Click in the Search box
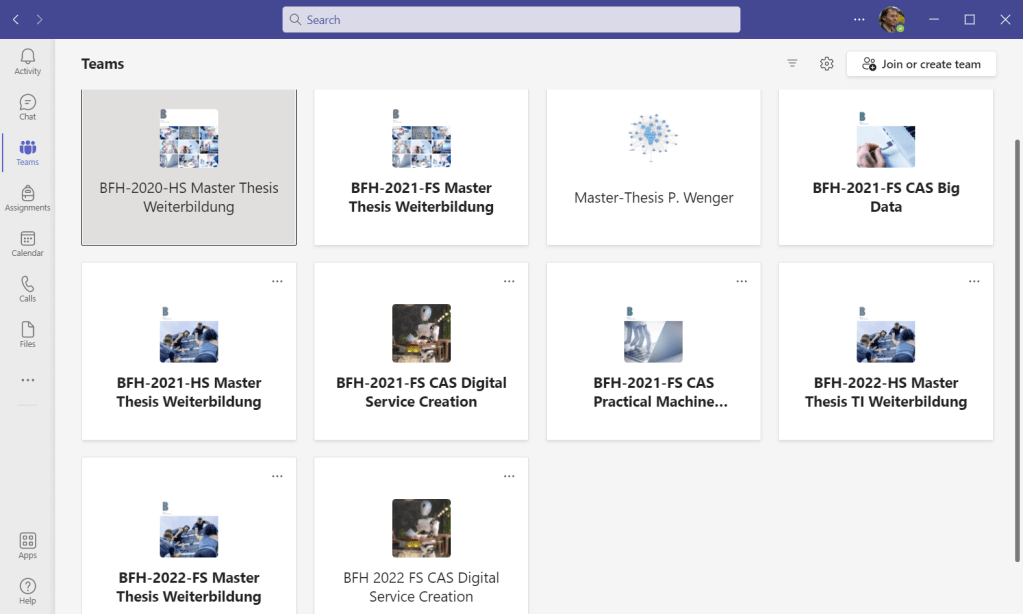 (511, 20)
